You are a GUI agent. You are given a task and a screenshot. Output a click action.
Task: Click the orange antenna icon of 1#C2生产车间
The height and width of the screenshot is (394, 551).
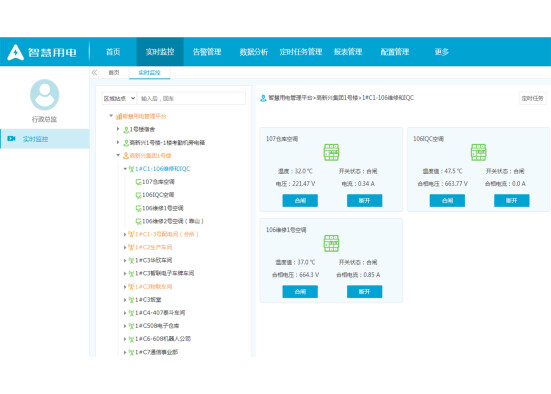[x=131, y=247]
